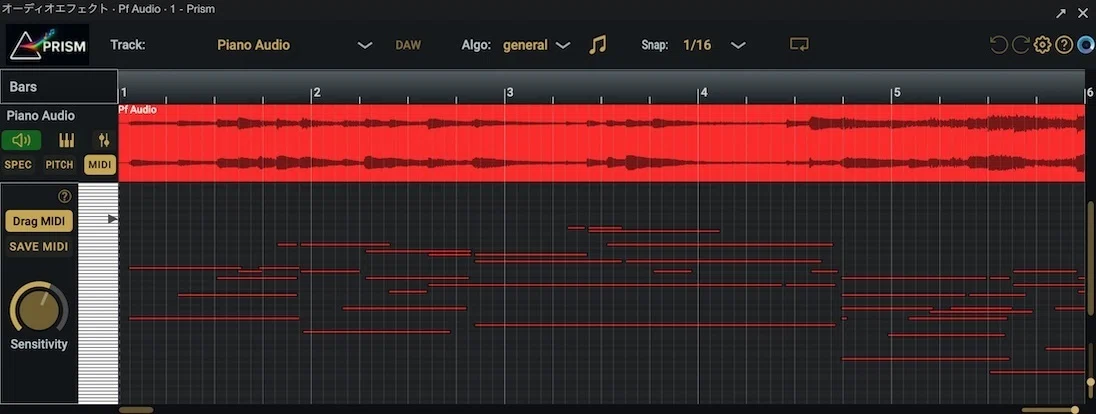Click the piano roll keyboard strip
1096x414 pixels.
(x=98, y=294)
